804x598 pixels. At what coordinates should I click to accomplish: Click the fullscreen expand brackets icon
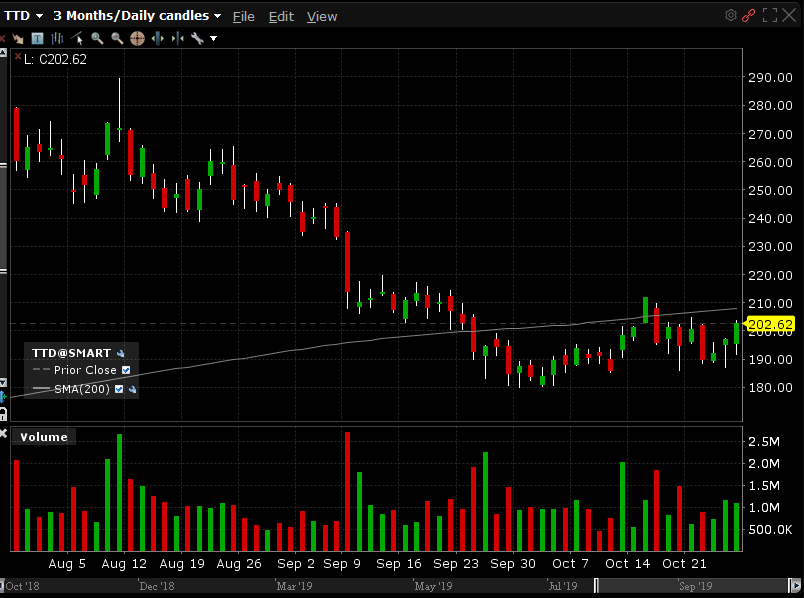(x=770, y=15)
